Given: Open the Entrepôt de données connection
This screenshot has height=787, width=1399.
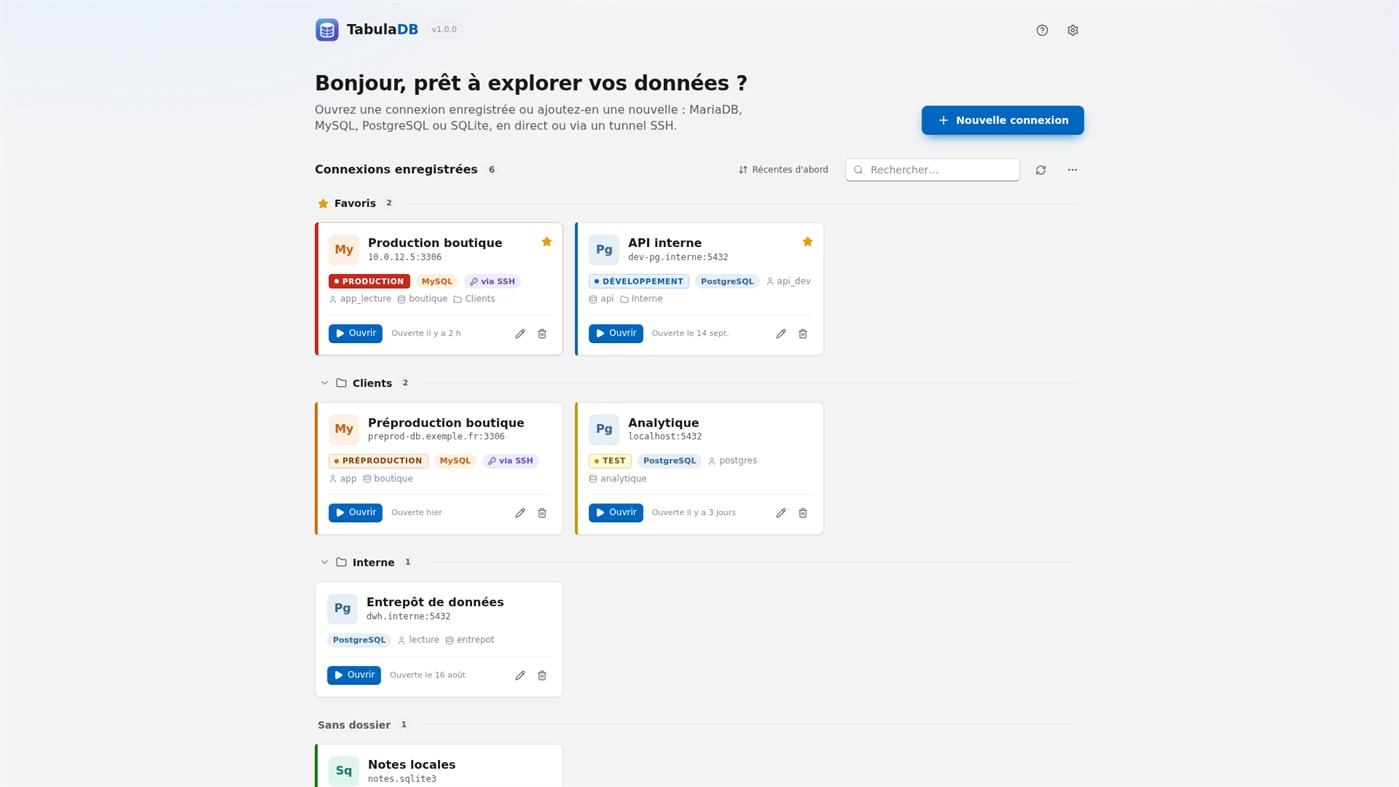Looking at the screenshot, I should pyautogui.click(x=354, y=675).
